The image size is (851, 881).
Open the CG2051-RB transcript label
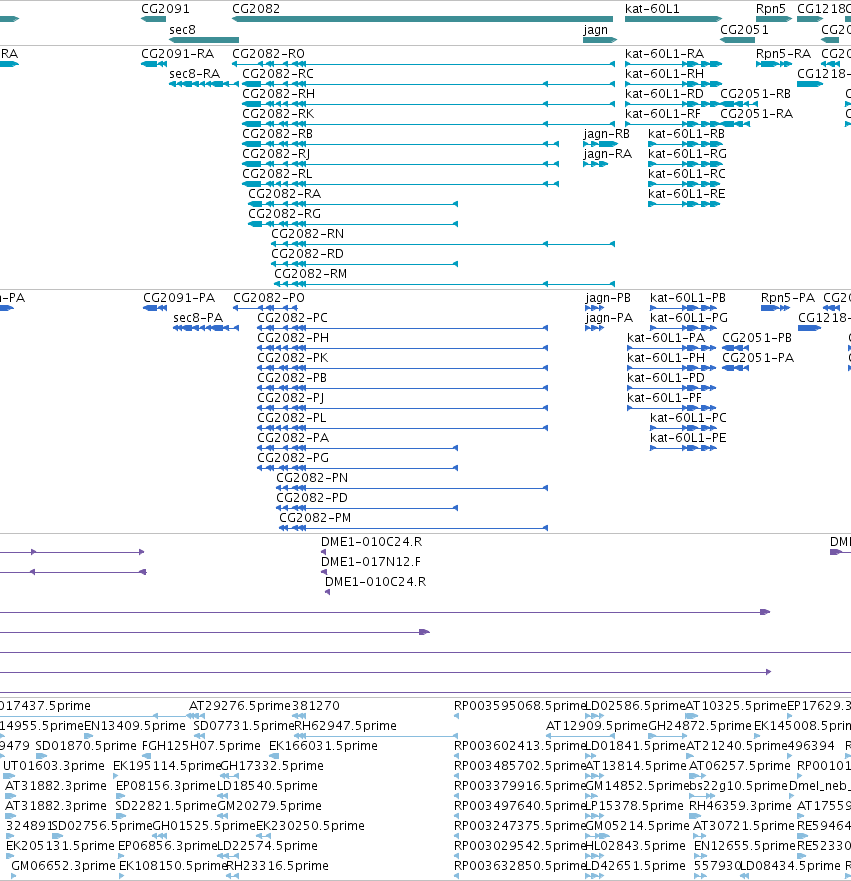point(756,93)
